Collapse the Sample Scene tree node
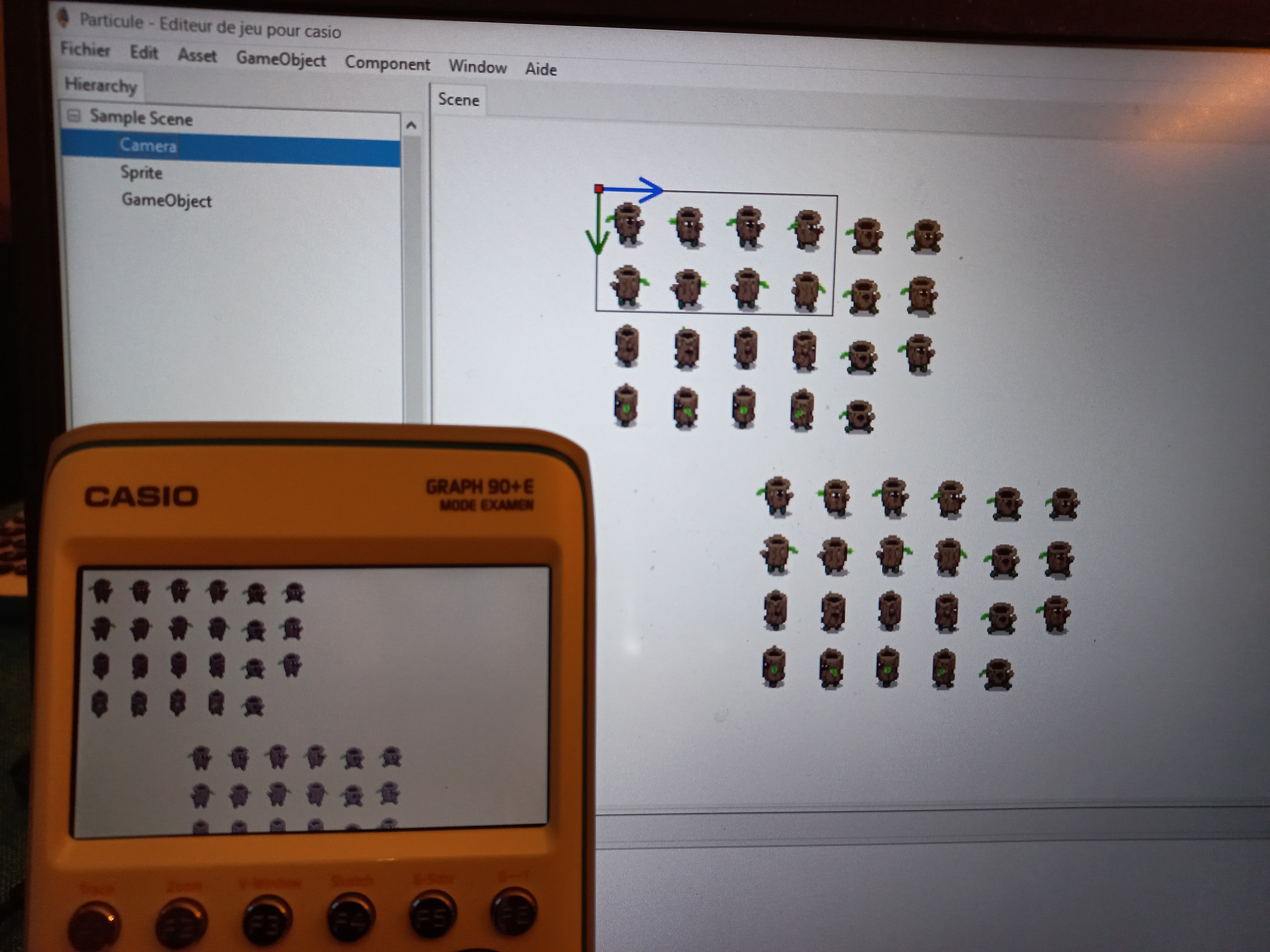Image resolution: width=1270 pixels, height=952 pixels. [x=74, y=116]
